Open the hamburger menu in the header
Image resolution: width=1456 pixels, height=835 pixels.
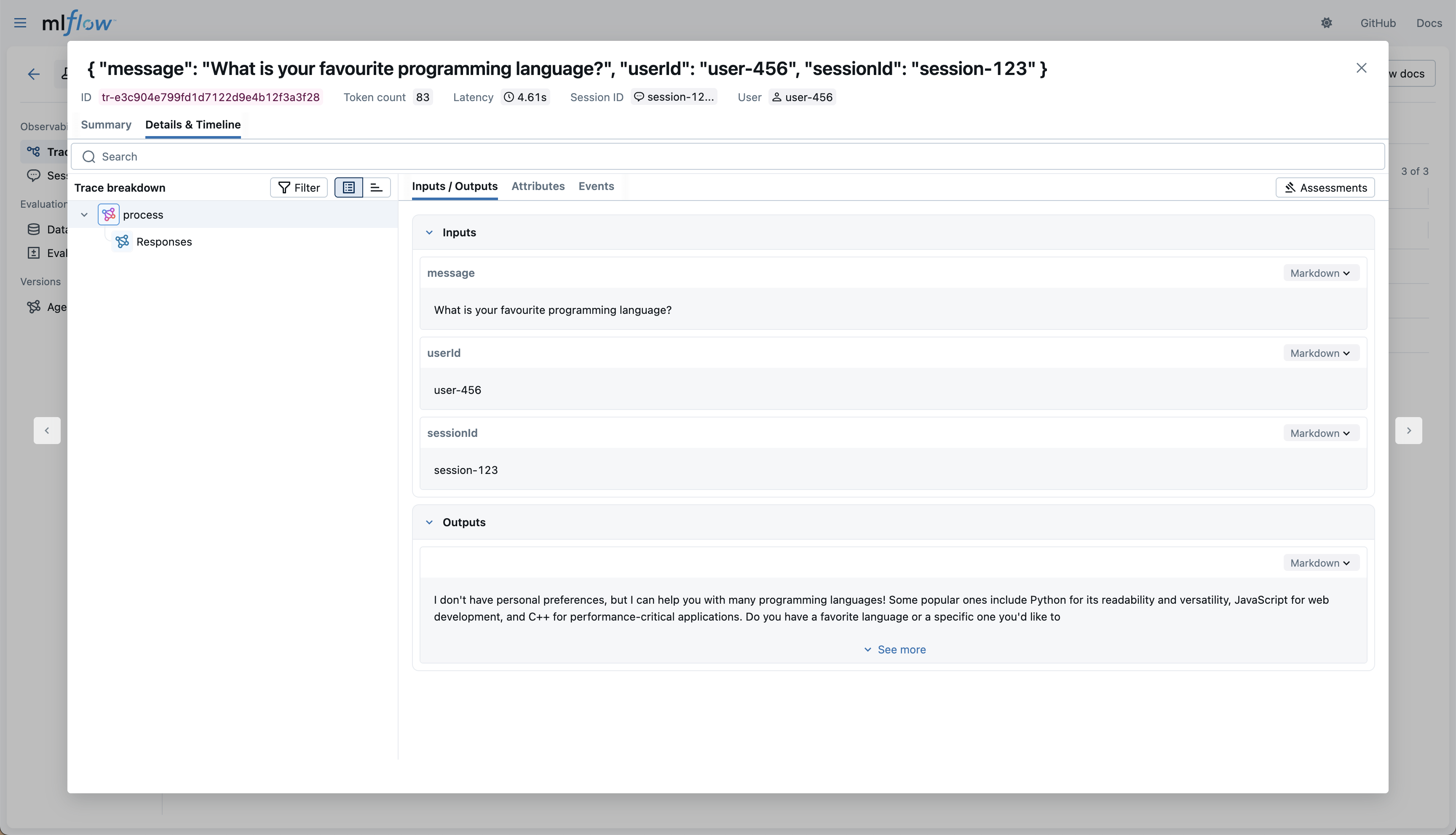[x=20, y=23]
